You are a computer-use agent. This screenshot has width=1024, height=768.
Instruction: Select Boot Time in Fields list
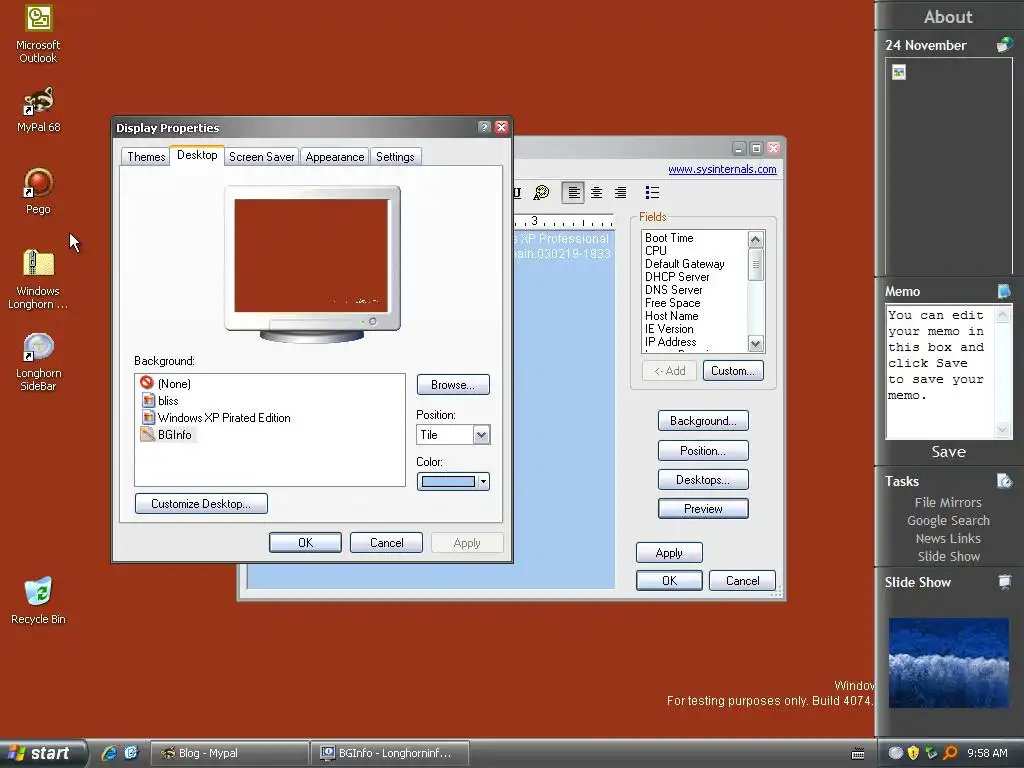point(669,238)
